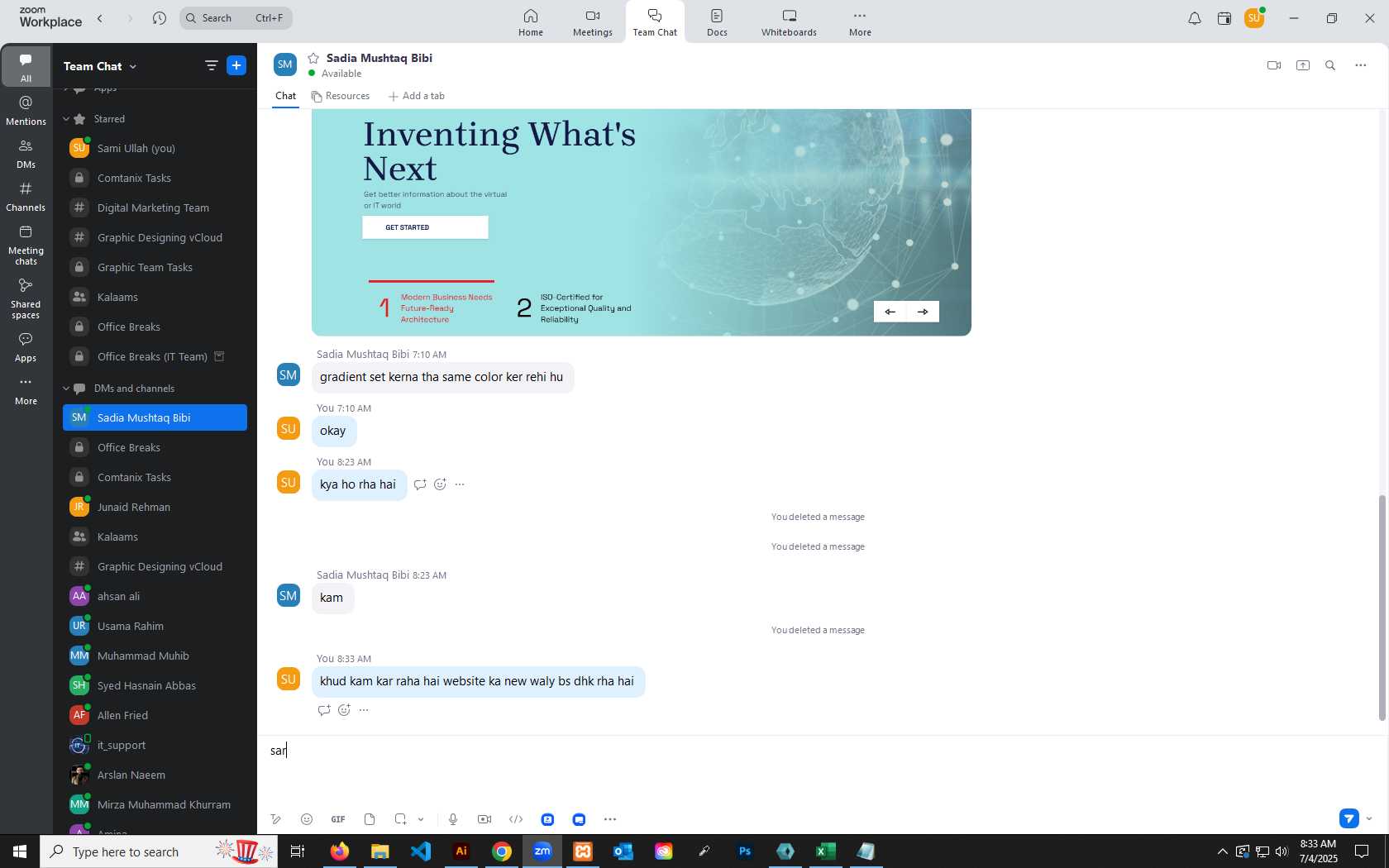1389x868 pixels.
Task: Open Shared spaces in left rail
Action: click(26, 298)
